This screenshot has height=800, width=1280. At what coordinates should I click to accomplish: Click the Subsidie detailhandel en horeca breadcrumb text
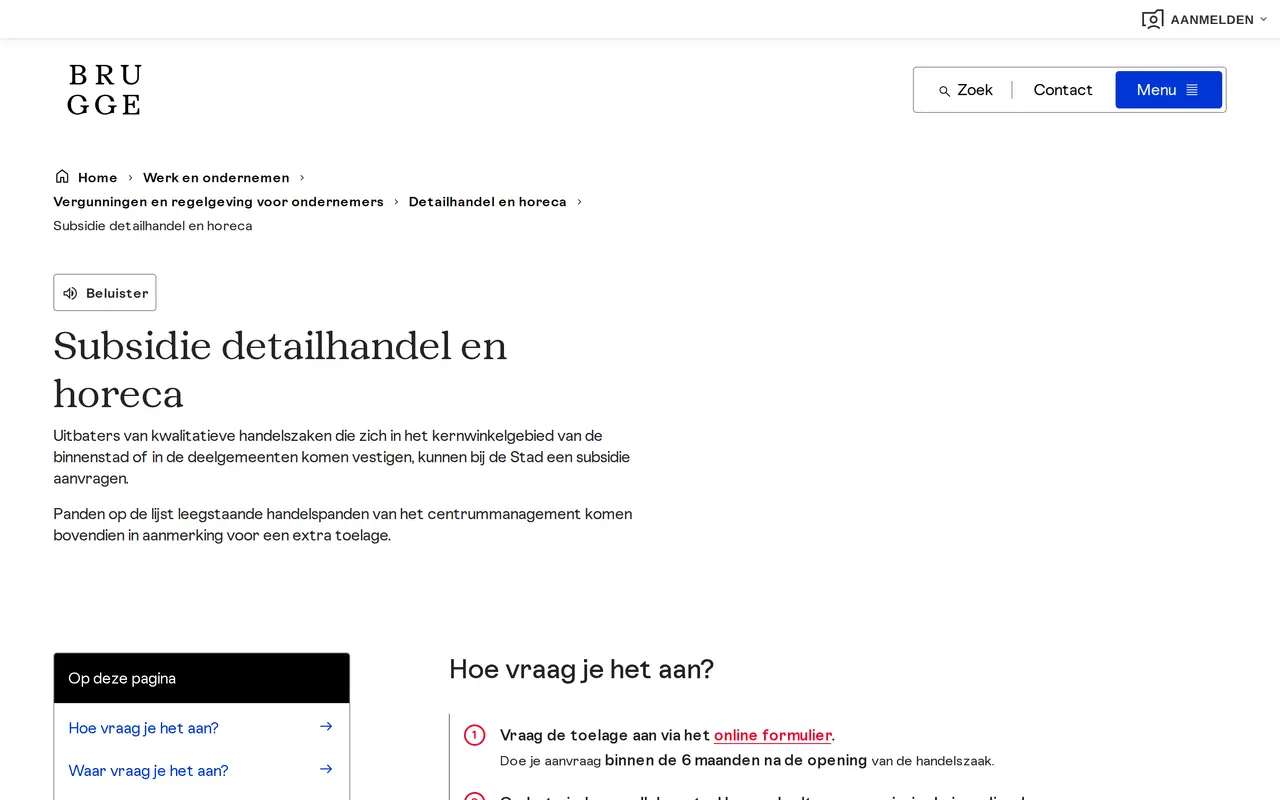(153, 225)
